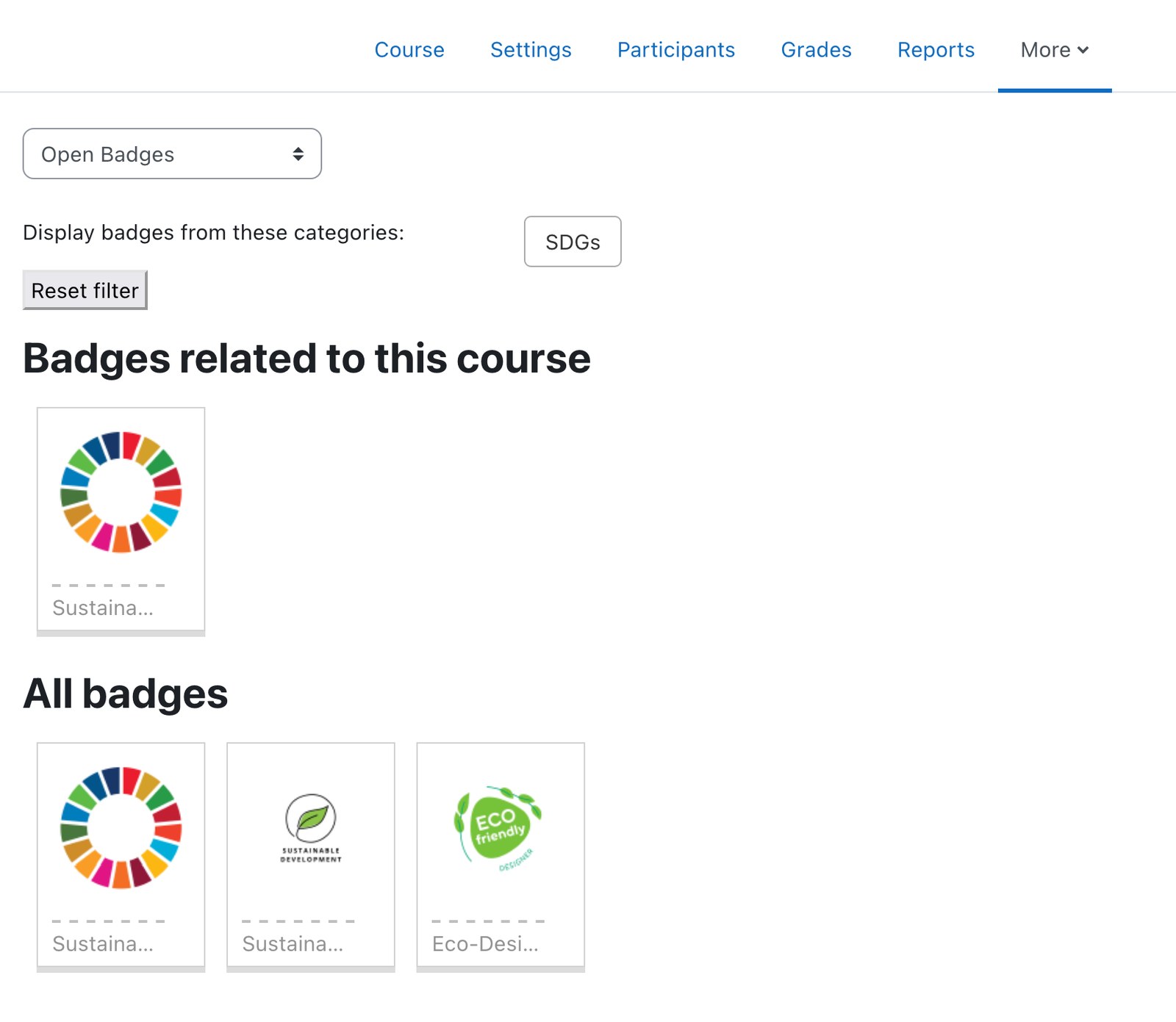Switch to the Grades tab
Image resolution: width=1176 pixels, height=1022 pixels.
point(816,49)
